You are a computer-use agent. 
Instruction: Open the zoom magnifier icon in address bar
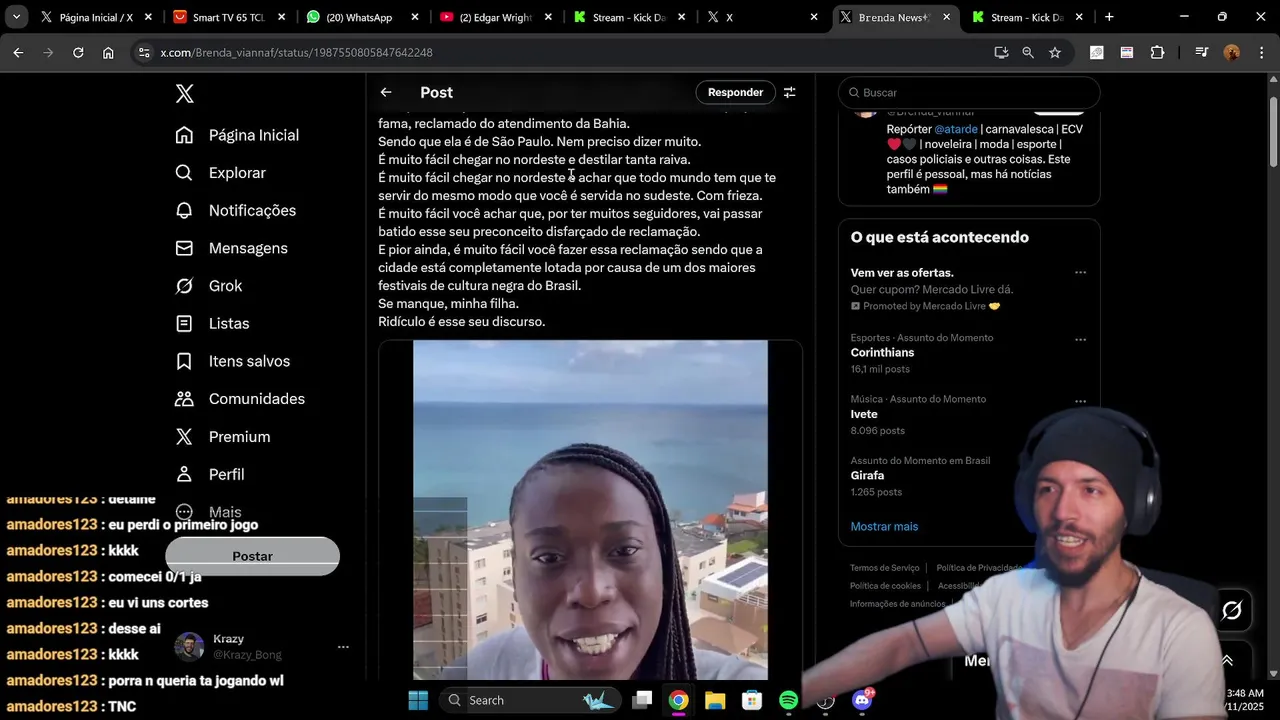tap(1028, 52)
